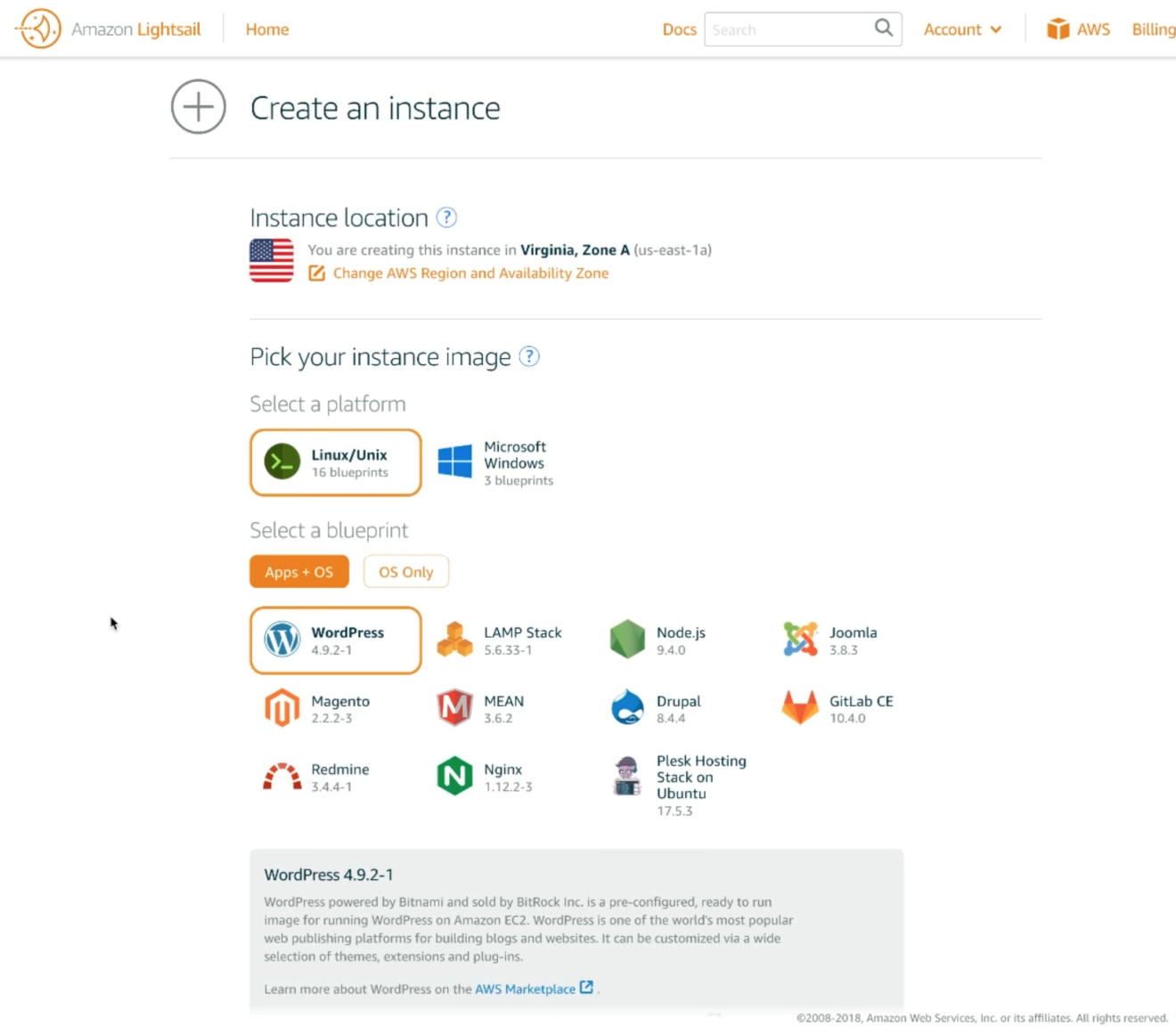Go to Home in the navigation
This screenshot has width=1176, height=1027.
point(267,29)
